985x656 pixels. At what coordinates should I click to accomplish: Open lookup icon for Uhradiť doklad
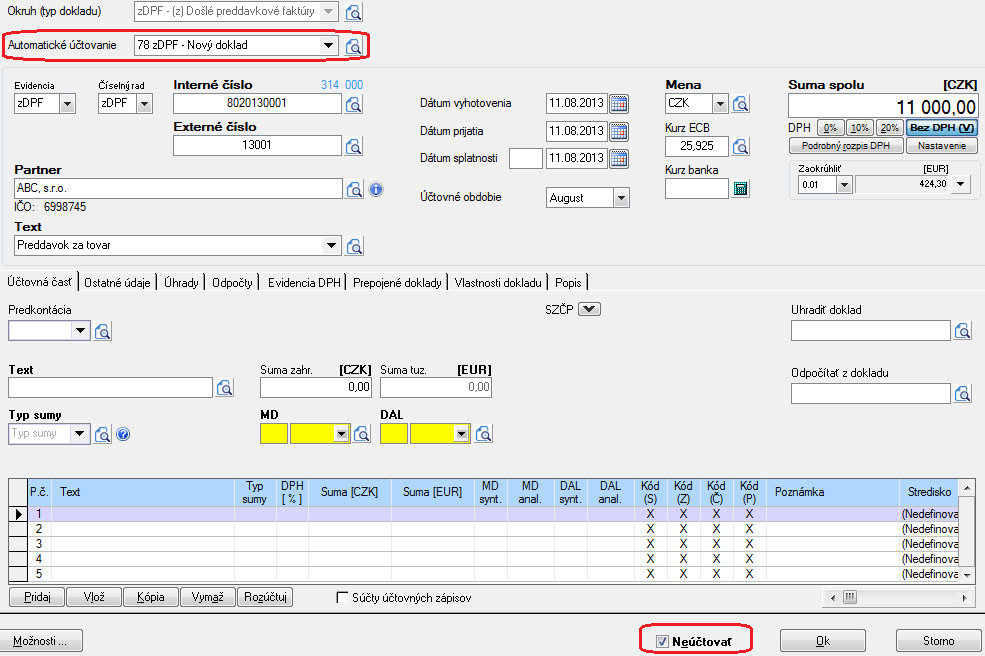962,331
